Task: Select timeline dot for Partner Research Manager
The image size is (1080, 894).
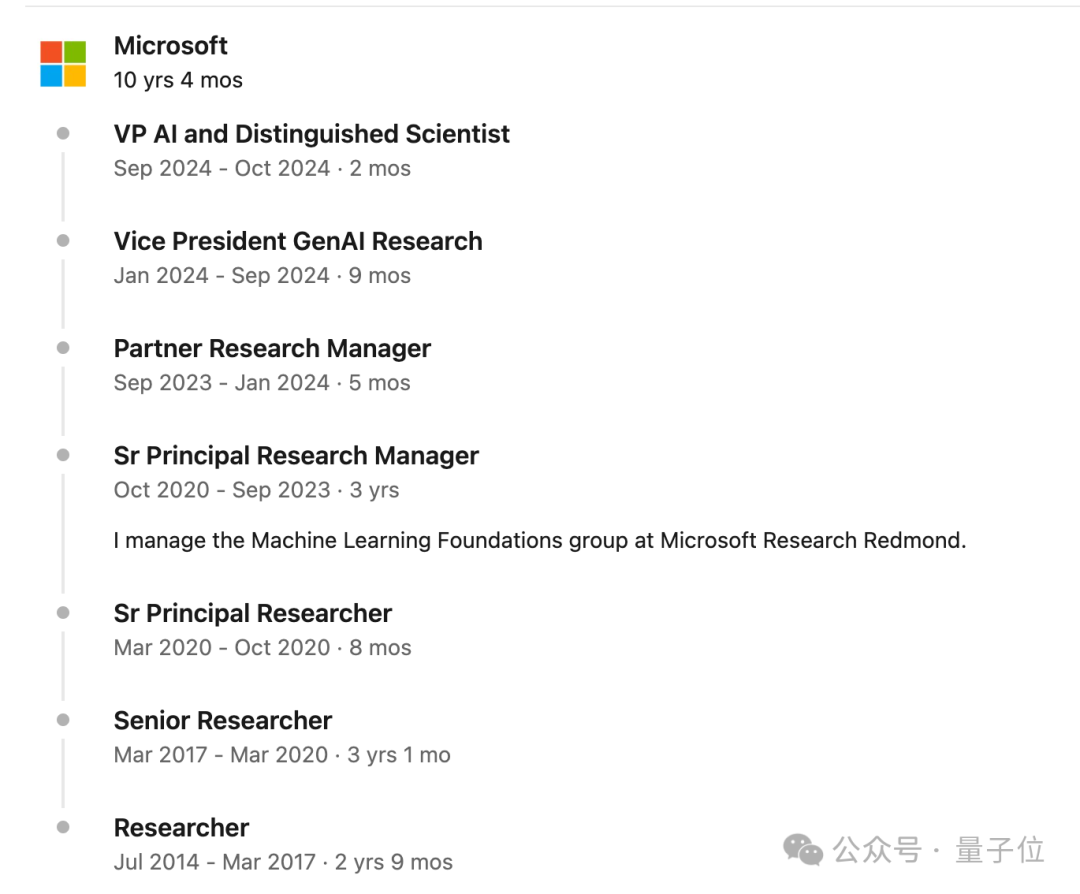Action: point(63,348)
